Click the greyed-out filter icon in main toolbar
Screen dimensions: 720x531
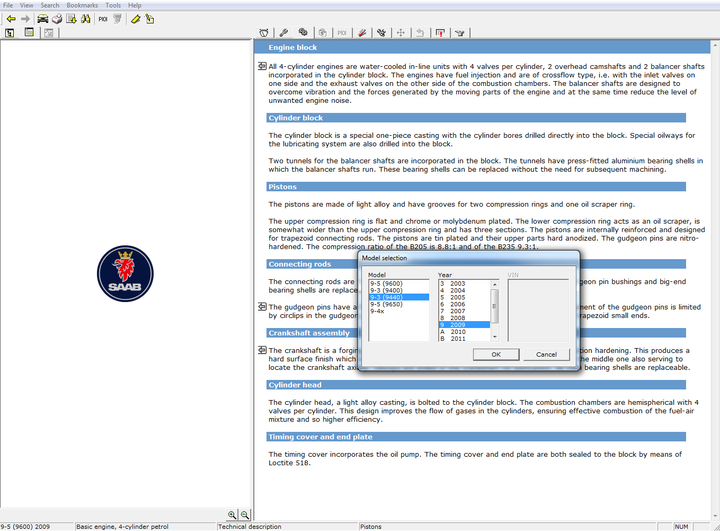tap(118, 19)
